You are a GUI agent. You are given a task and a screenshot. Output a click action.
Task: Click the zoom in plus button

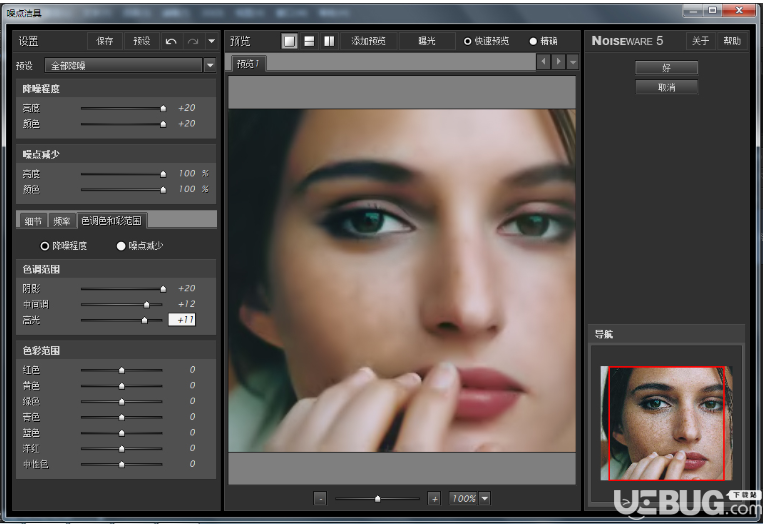435,499
